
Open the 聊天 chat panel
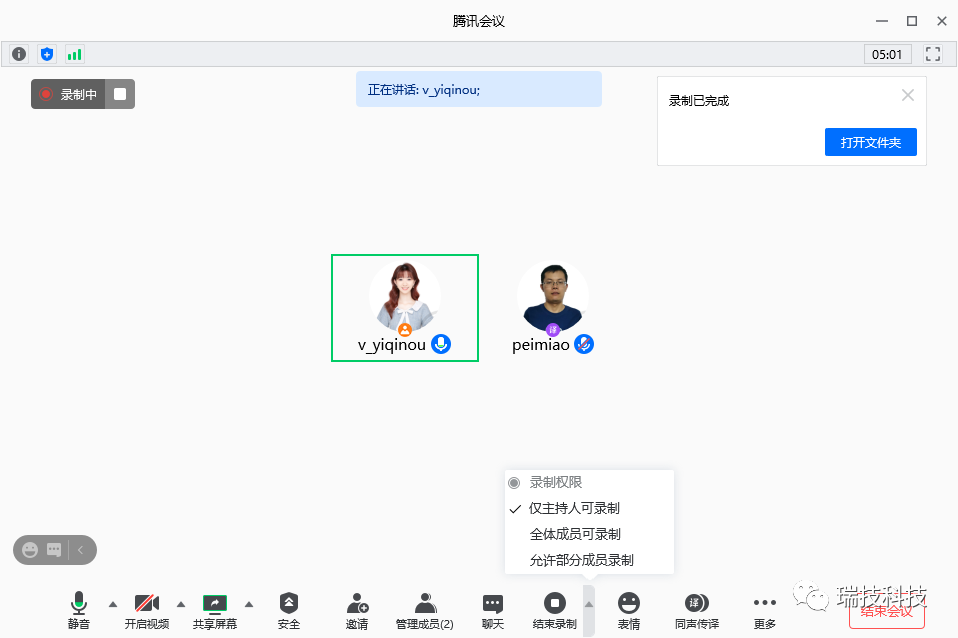click(x=493, y=610)
